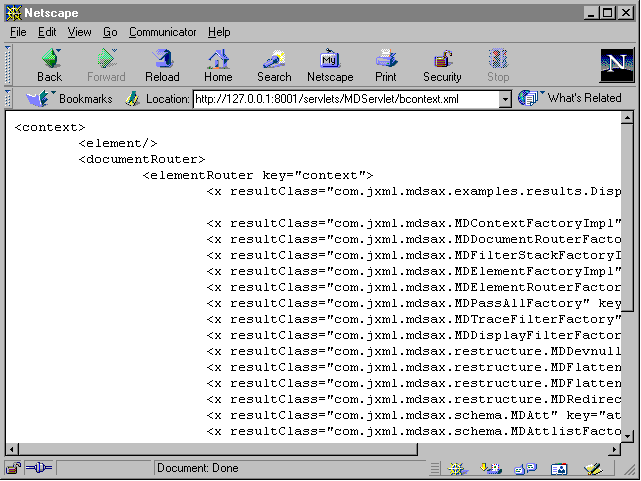Viewport: 641px width, 481px height.
Task: Click the horizontal scrollbar thumb
Action: click(218, 450)
